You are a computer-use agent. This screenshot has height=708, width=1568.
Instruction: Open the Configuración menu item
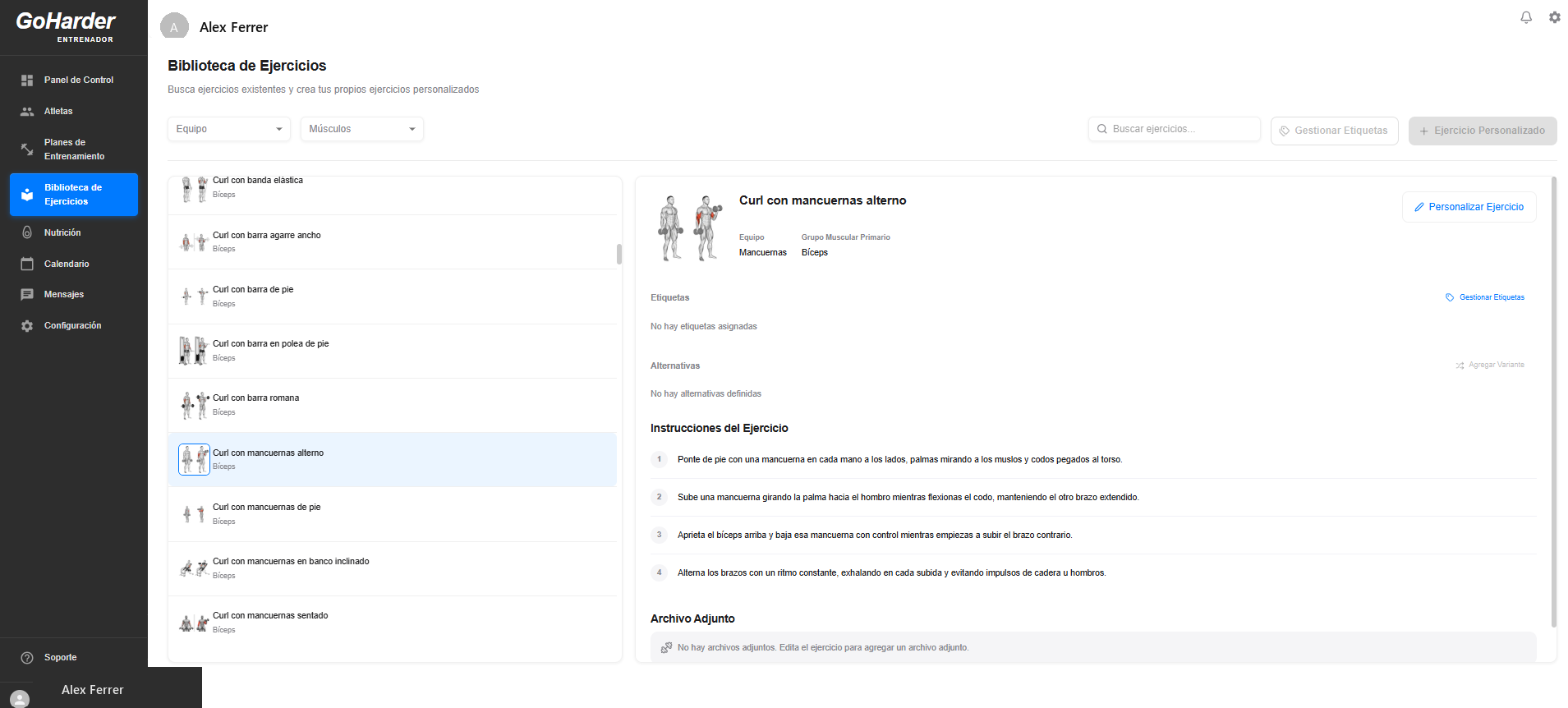[x=74, y=326]
